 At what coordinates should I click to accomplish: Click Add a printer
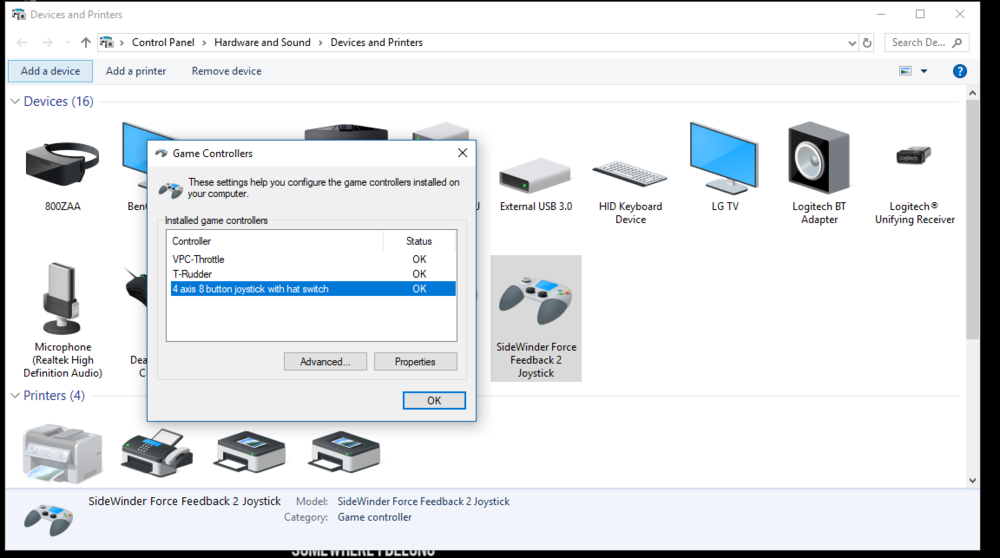click(136, 71)
